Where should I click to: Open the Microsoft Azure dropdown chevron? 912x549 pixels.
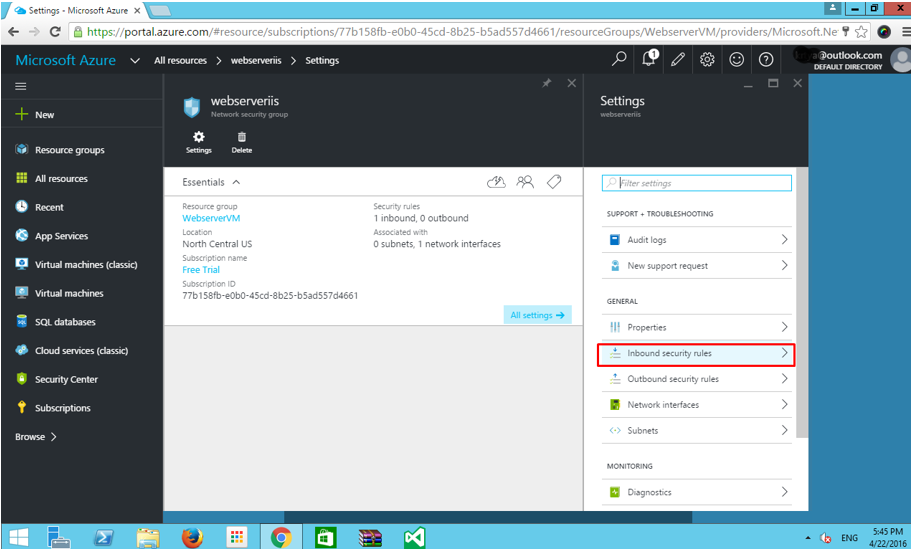(x=135, y=60)
